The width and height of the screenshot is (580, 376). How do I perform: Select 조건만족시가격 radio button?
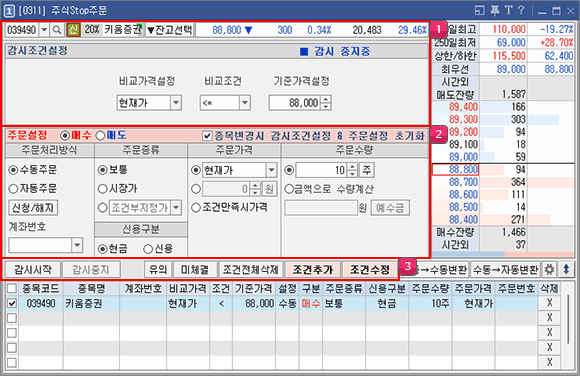pyautogui.click(x=196, y=207)
